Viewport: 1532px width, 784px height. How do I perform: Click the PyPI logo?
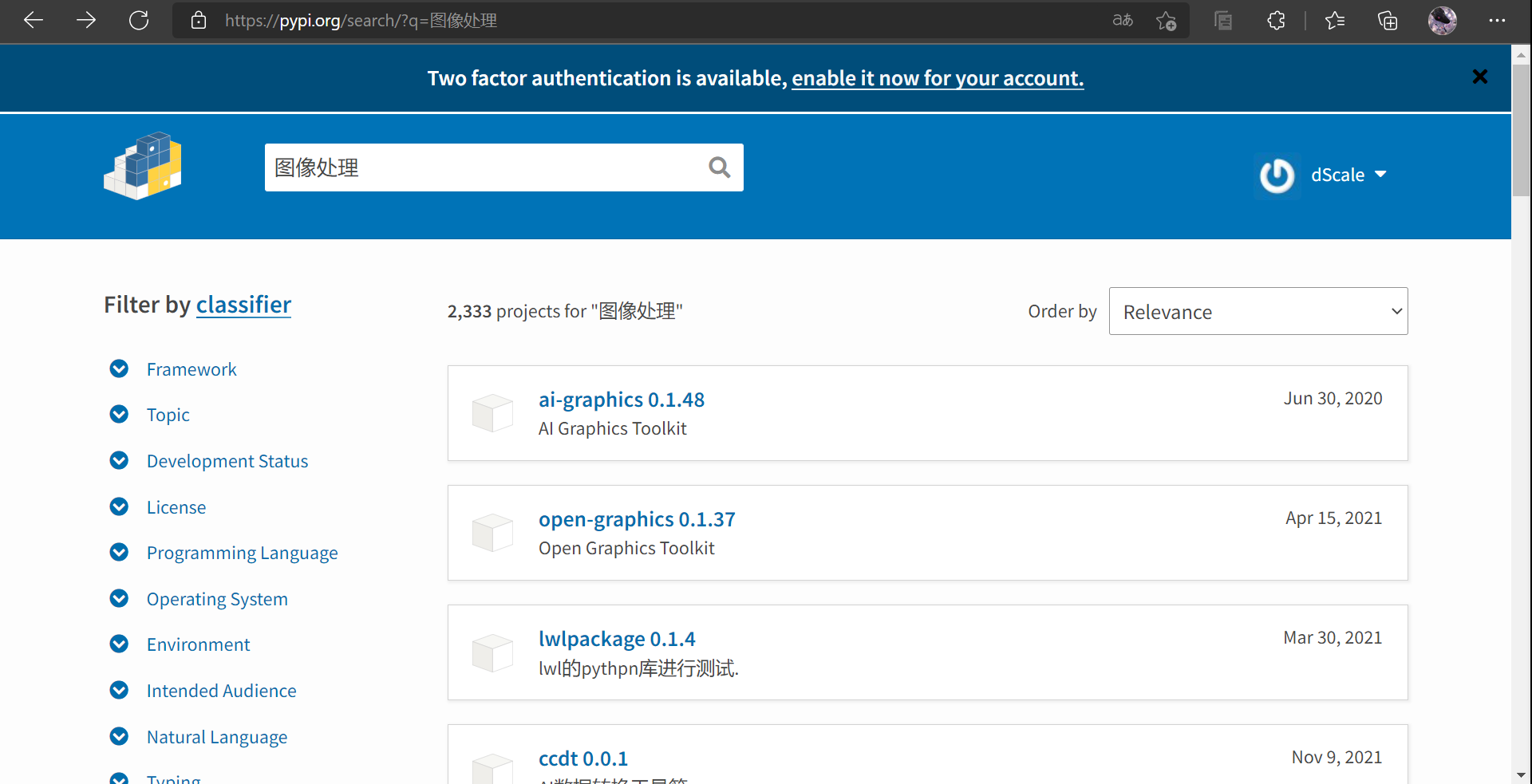[x=143, y=166]
